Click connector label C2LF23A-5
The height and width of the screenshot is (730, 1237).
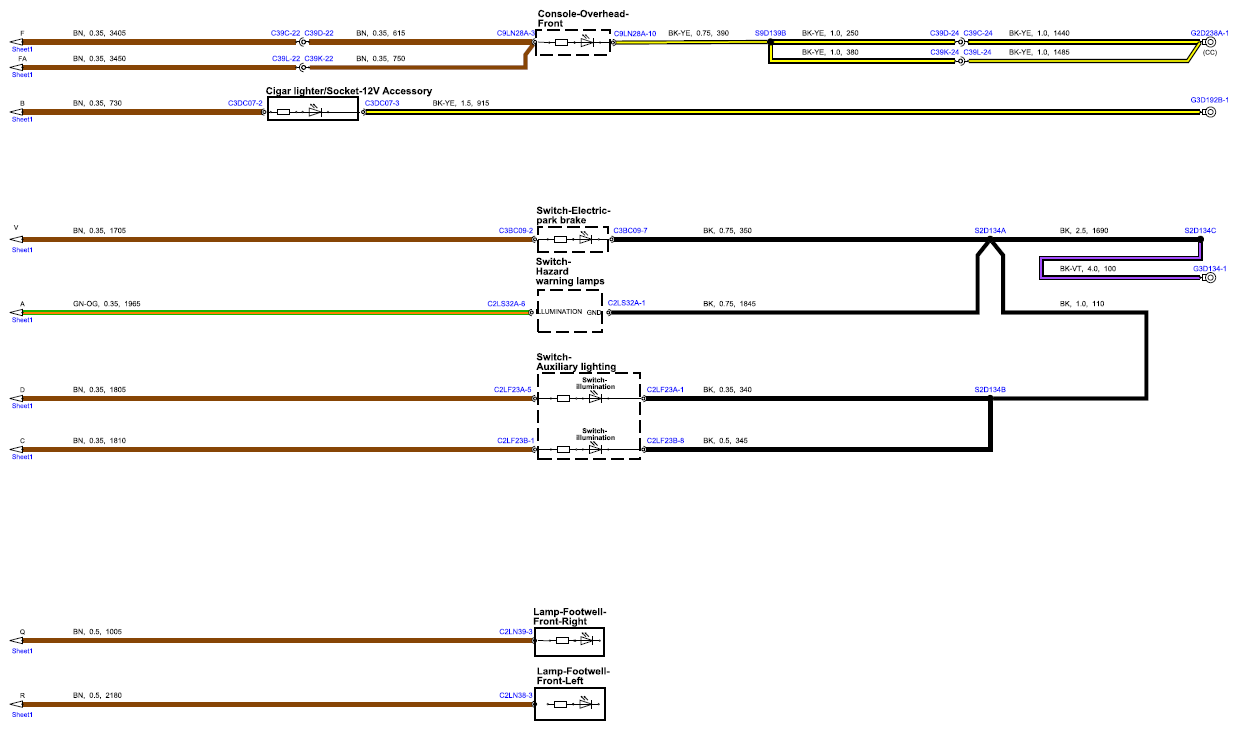(x=512, y=389)
